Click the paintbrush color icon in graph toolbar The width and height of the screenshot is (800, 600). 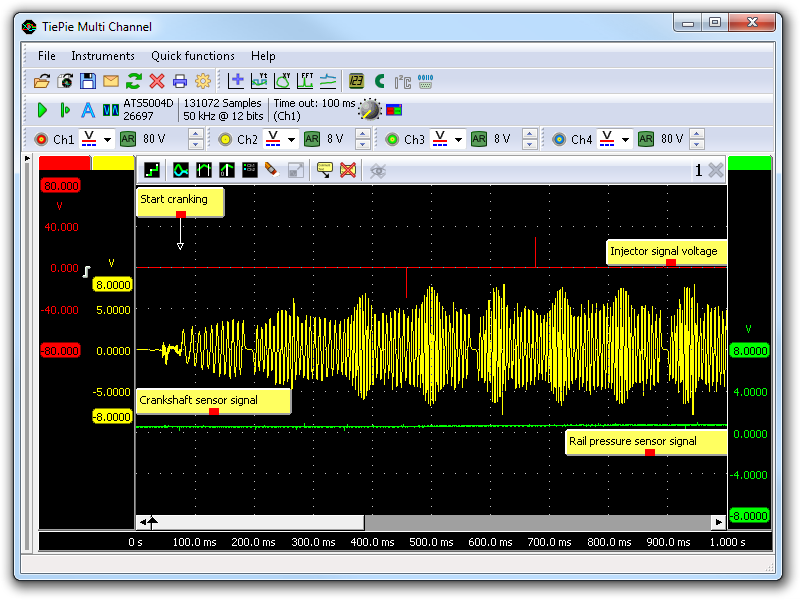[271, 170]
